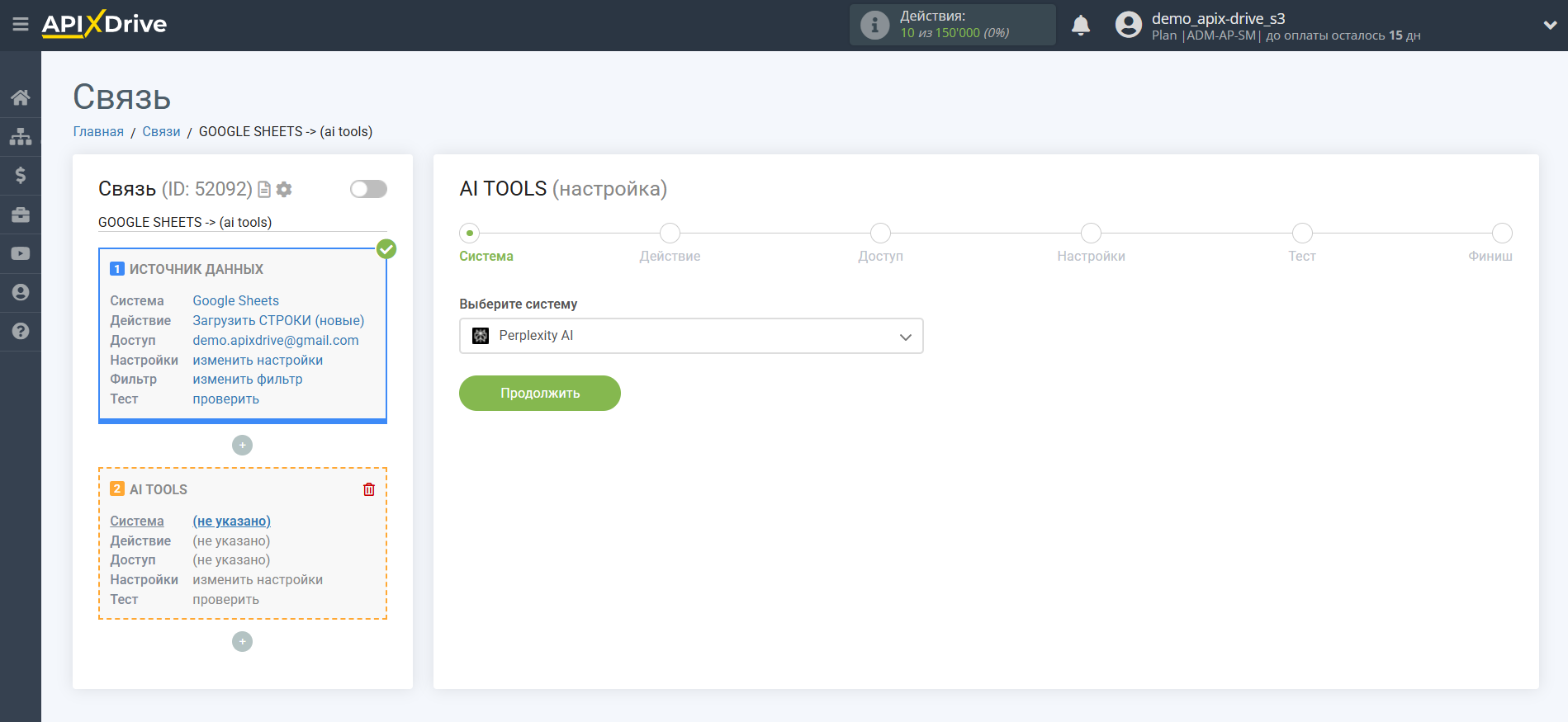
Task: Click the AI TOOLS block header
Action: (x=159, y=490)
